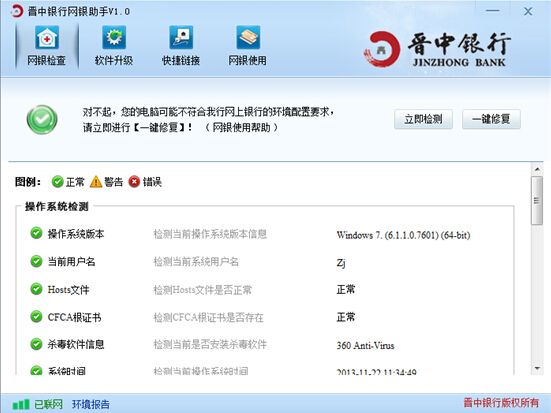Image resolution: width=551 pixels, height=413 pixels.
Task: Click the network signal bars icon
Action: (21, 404)
